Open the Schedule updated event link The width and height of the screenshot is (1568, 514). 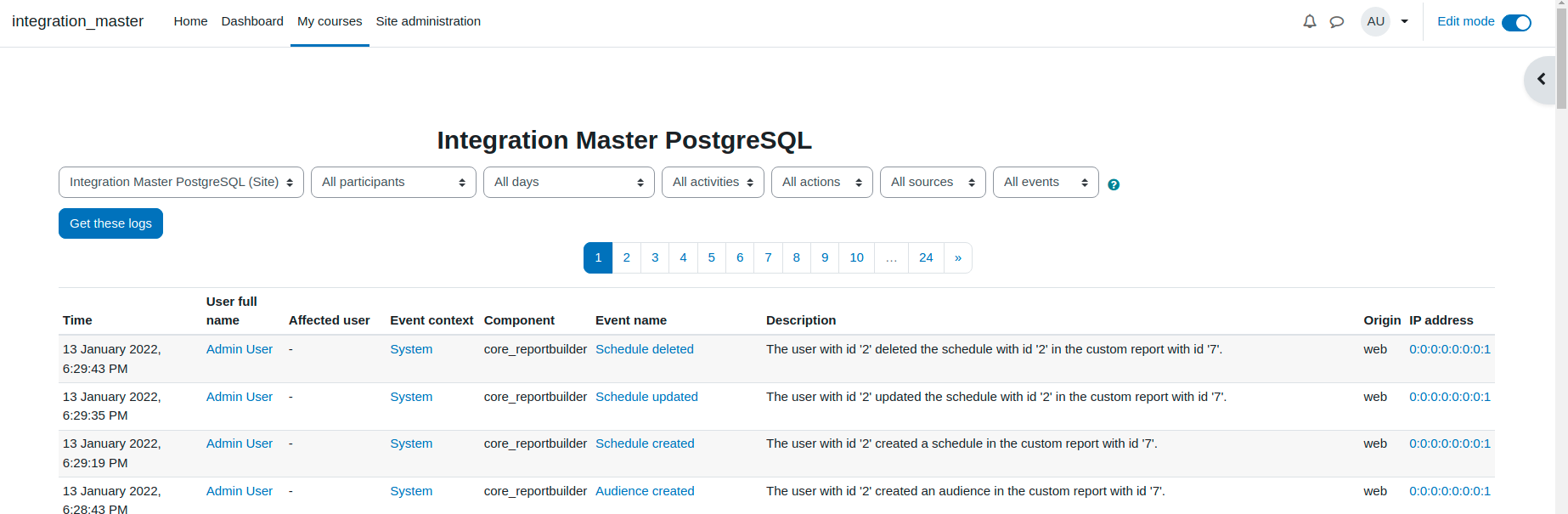pyautogui.click(x=646, y=397)
